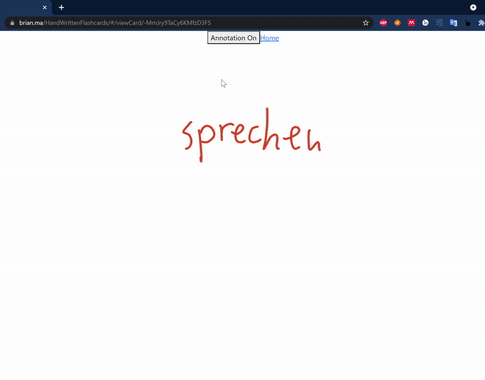Image resolution: width=485 pixels, height=380 pixels.
Task: Open the AdBlock Plus extension
Action: pos(383,23)
